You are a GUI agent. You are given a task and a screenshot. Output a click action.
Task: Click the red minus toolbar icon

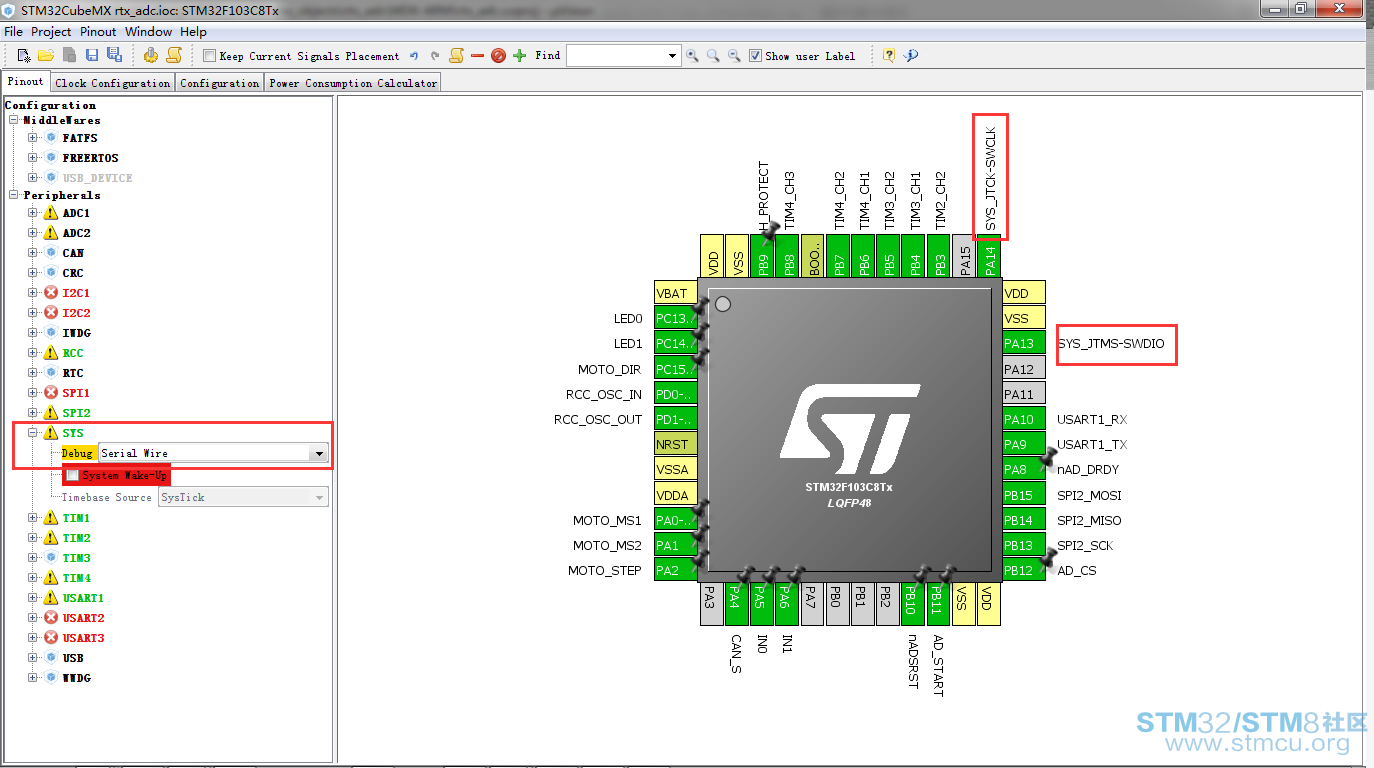coord(477,56)
